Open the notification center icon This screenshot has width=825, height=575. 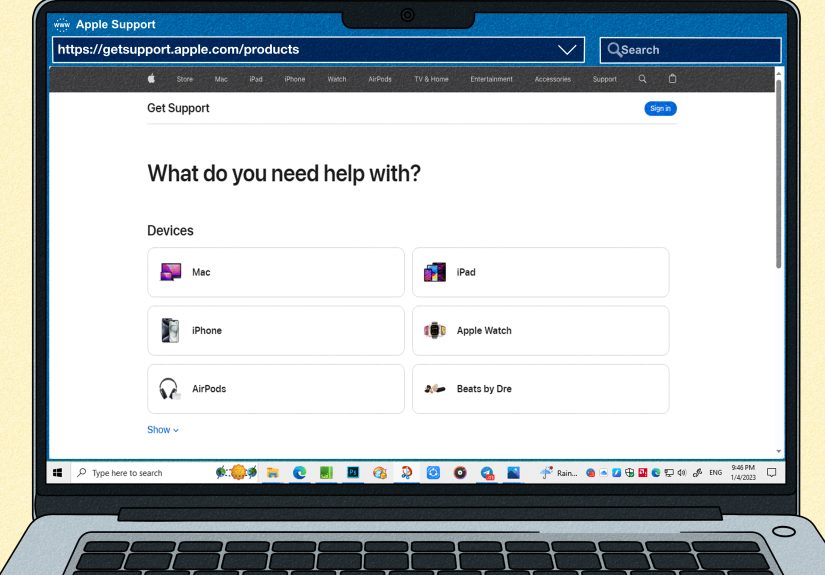tap(771, 473)
